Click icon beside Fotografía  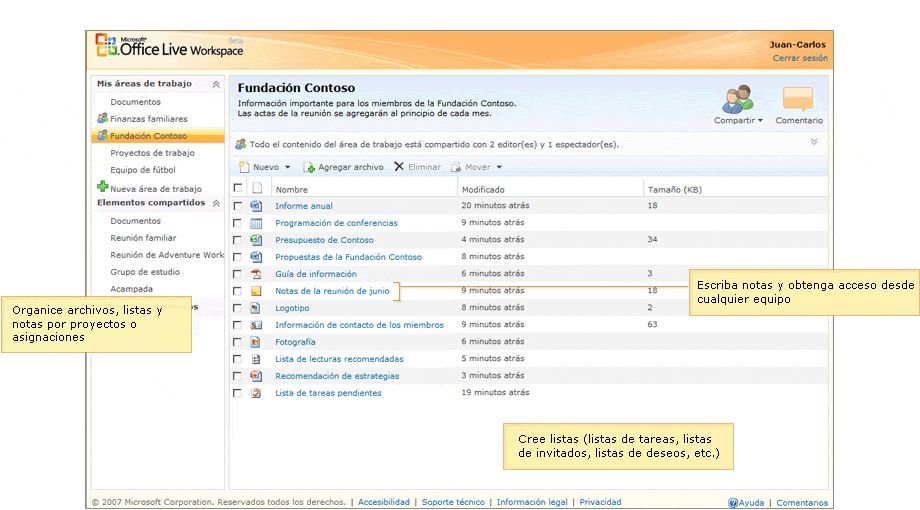tap(256, 342)
